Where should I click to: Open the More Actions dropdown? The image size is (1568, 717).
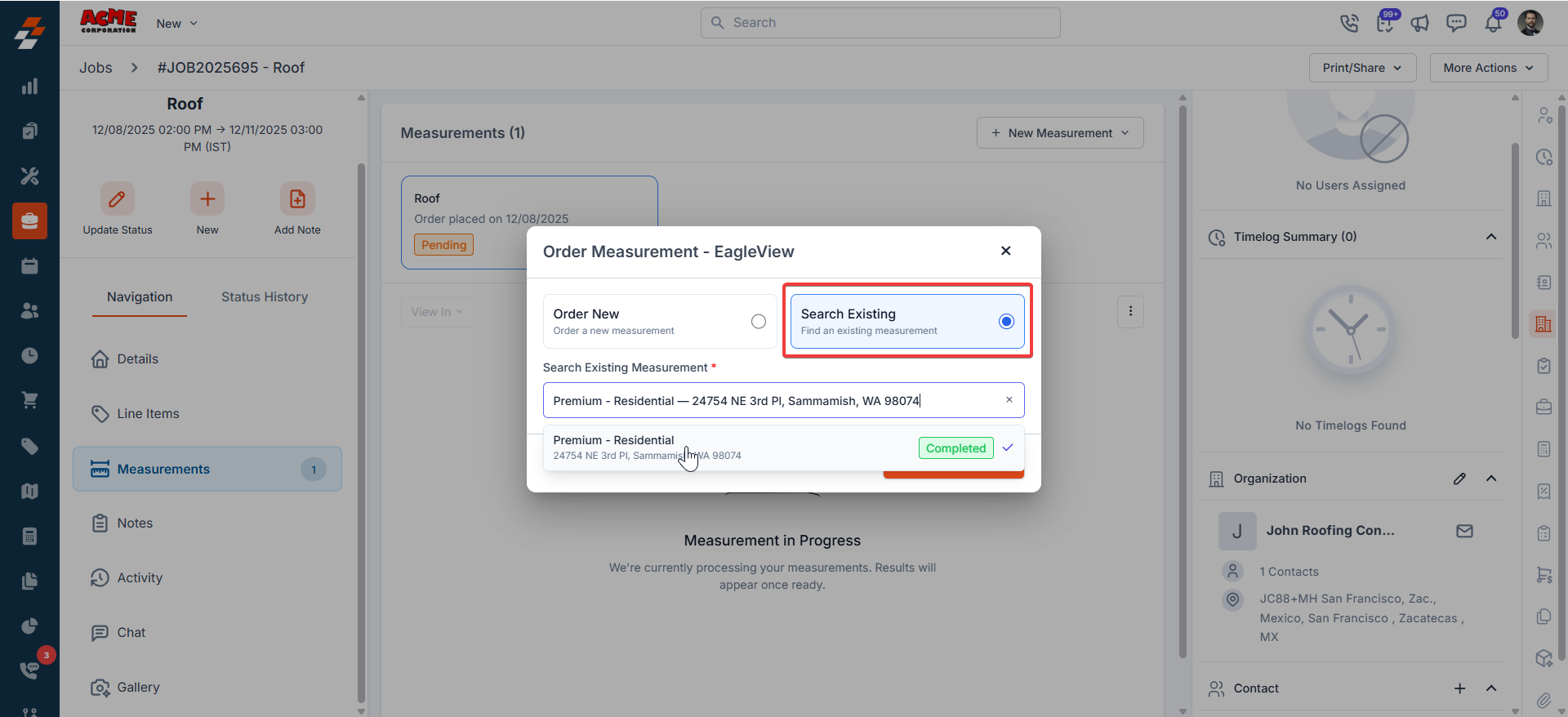click(x=1488, y=68)
